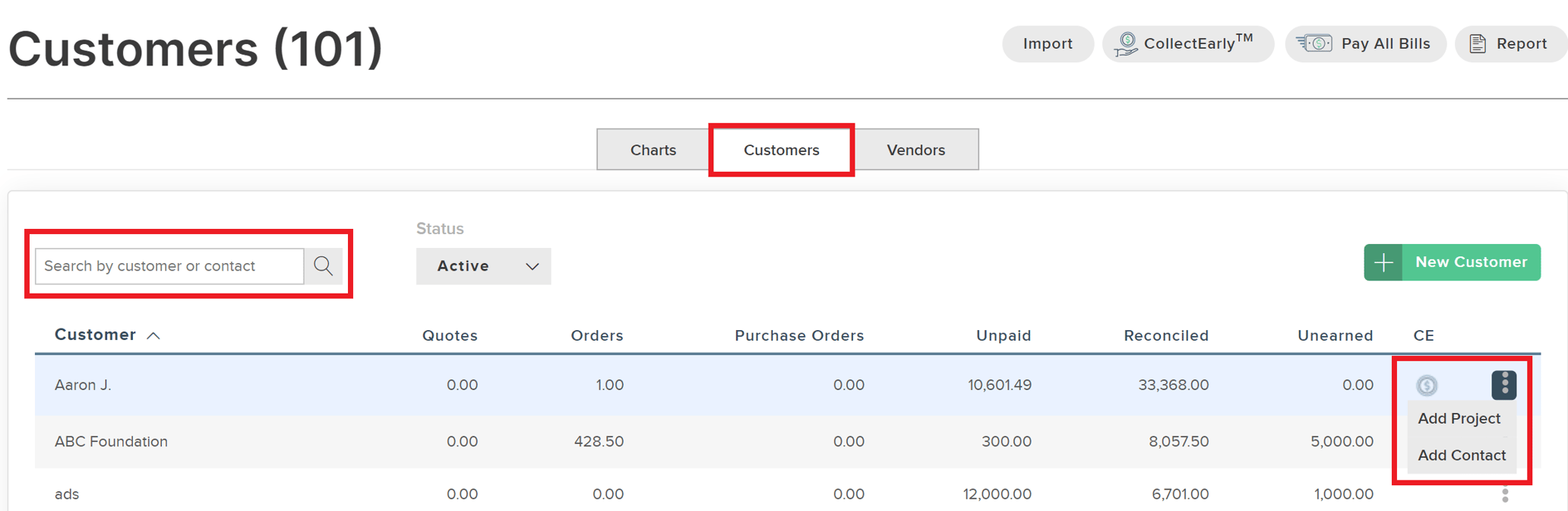Sort by the Reconciled column header

(1166, 335)
